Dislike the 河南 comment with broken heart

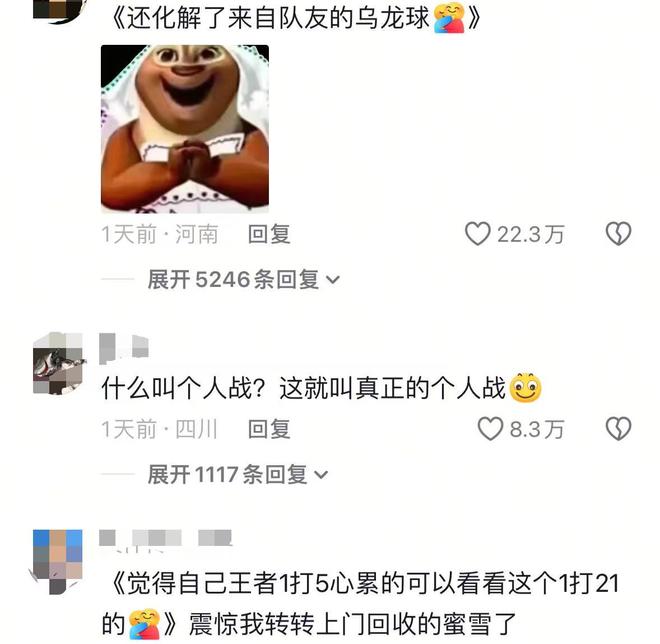(618, 234)
